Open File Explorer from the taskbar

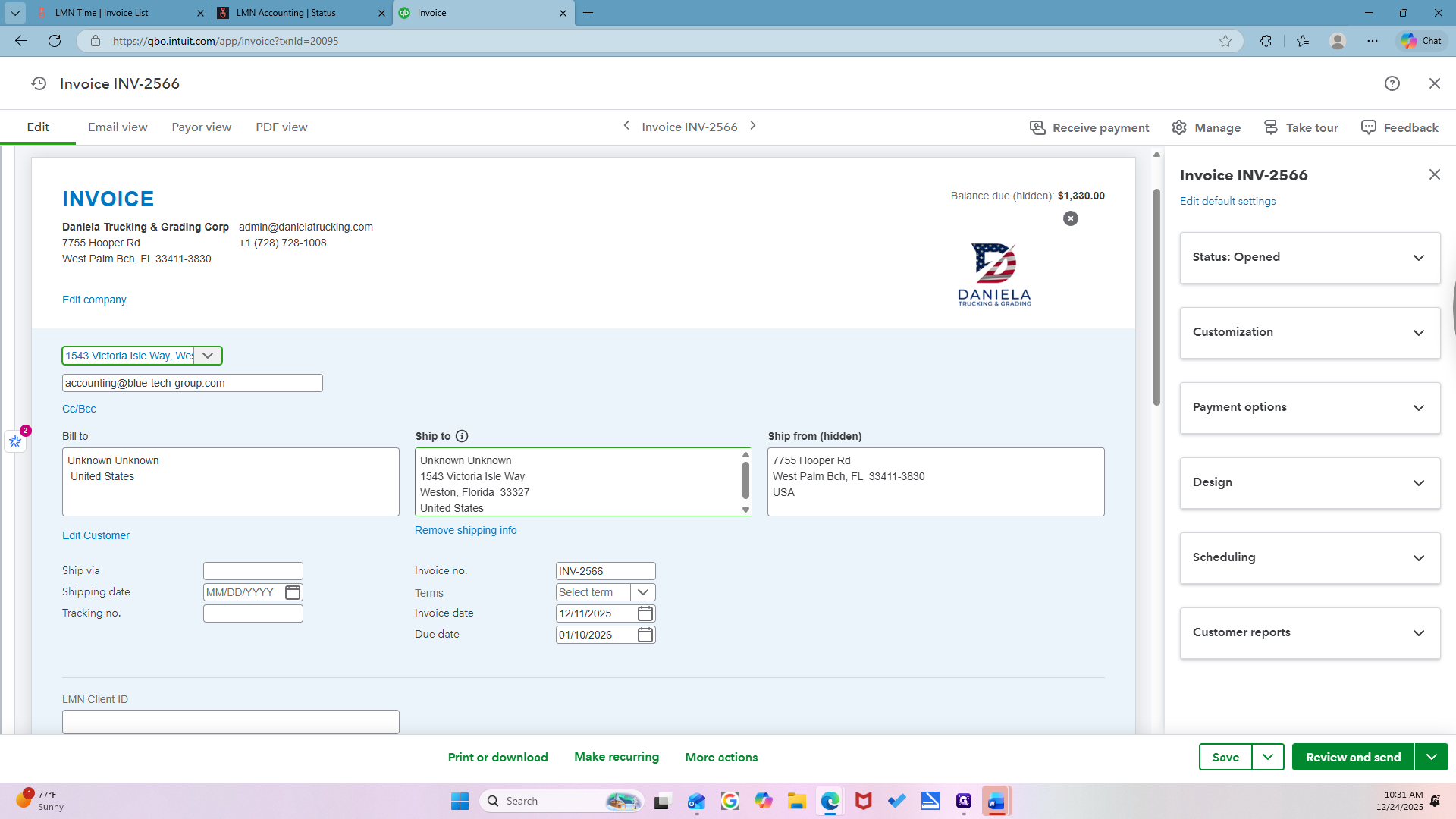(797, 801)
